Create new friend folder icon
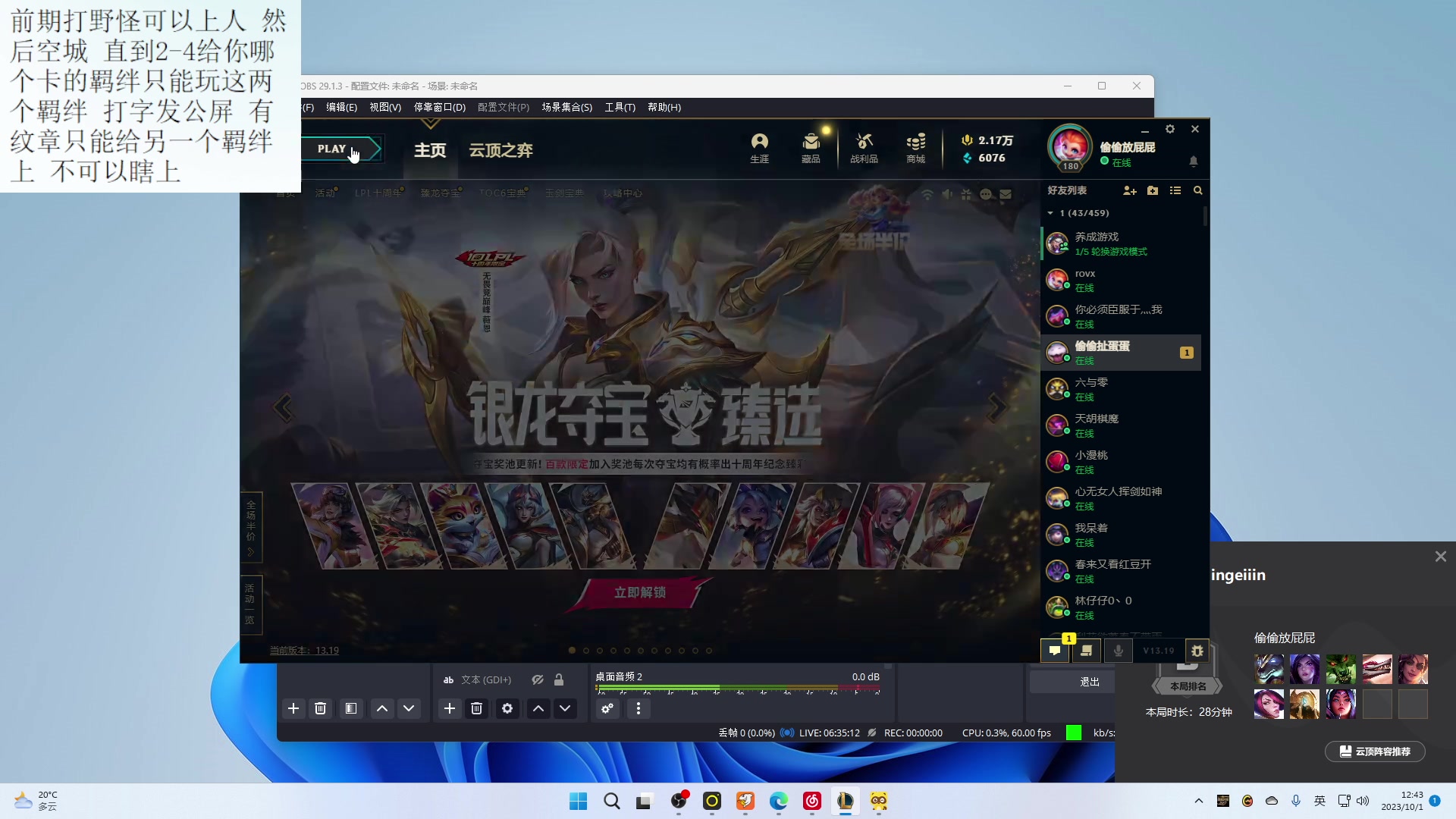The height and width of the screenshot is (819, 1456). click(1153, 191)
